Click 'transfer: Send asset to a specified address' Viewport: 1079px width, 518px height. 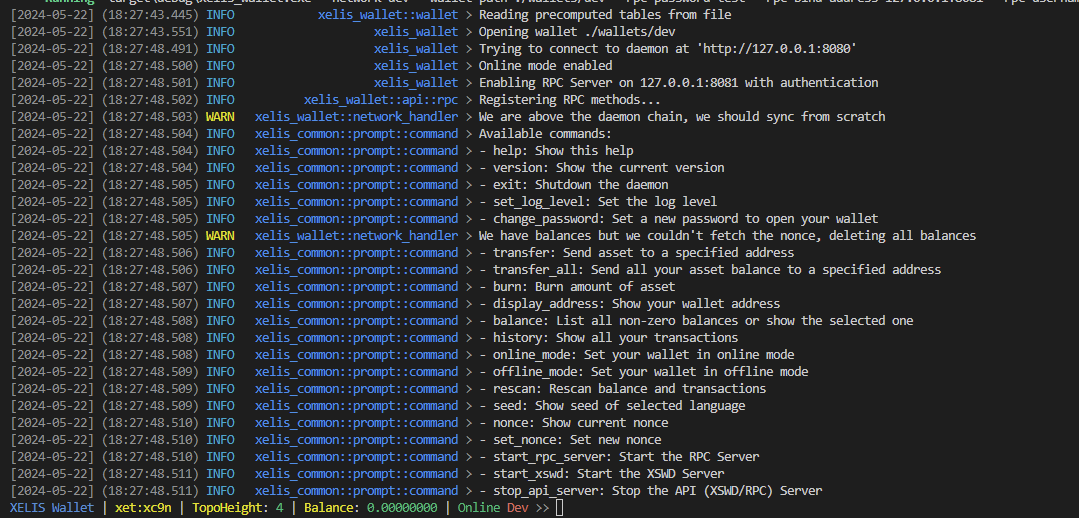click(637, 252)
